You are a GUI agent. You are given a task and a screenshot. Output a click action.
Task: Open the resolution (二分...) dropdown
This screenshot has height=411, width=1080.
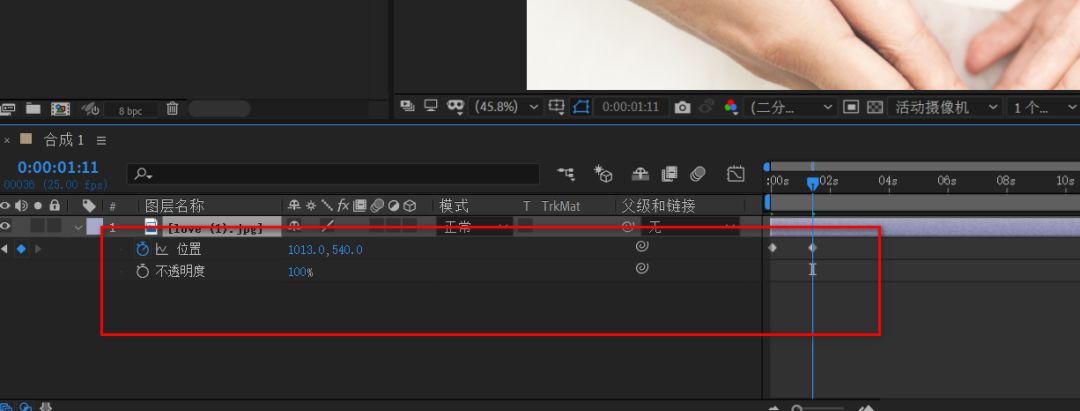(791, 107)
